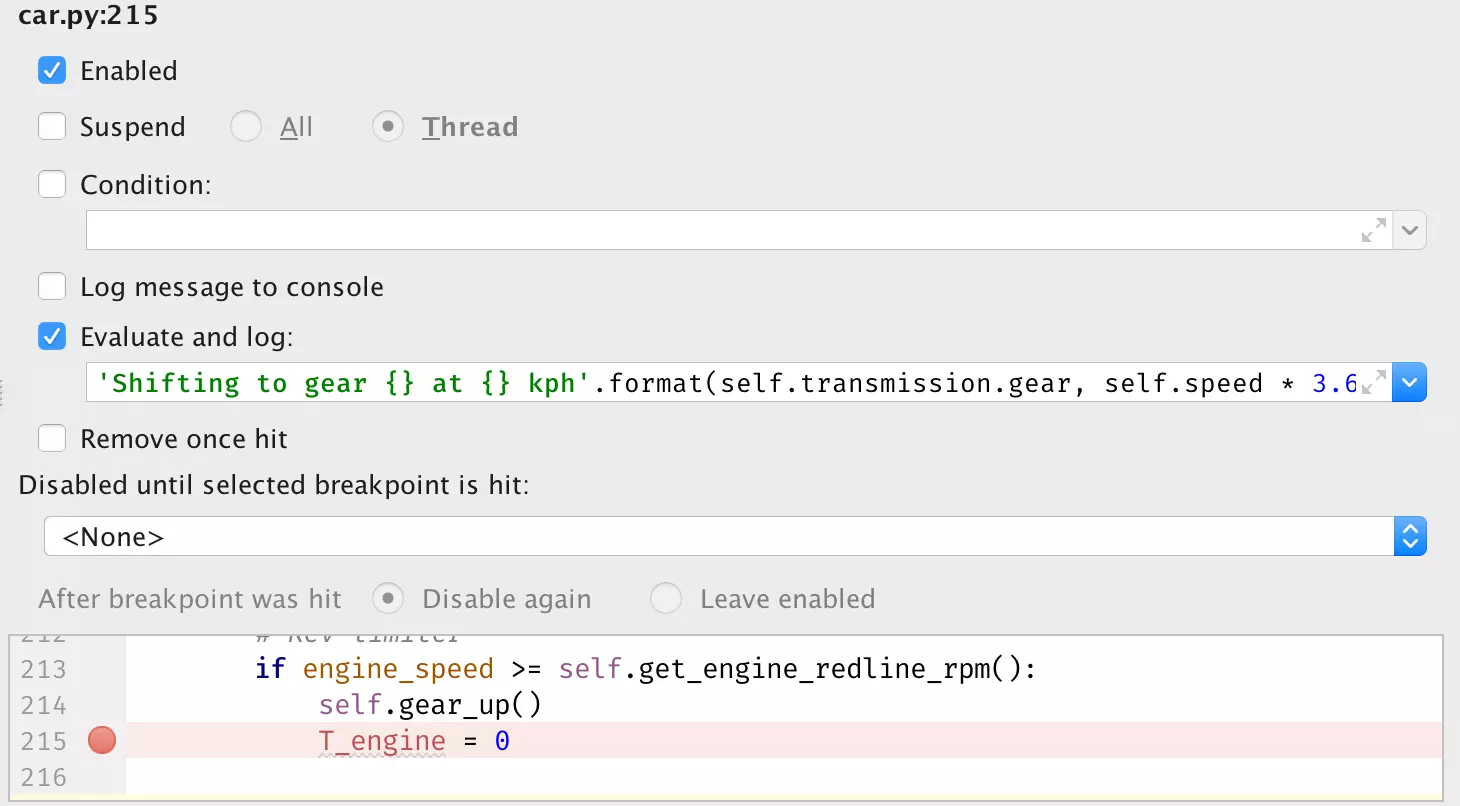Click the self.gear_up() code line
Image resolution: width=1460 pixels, height=806 pixels.
coord(430,705)
